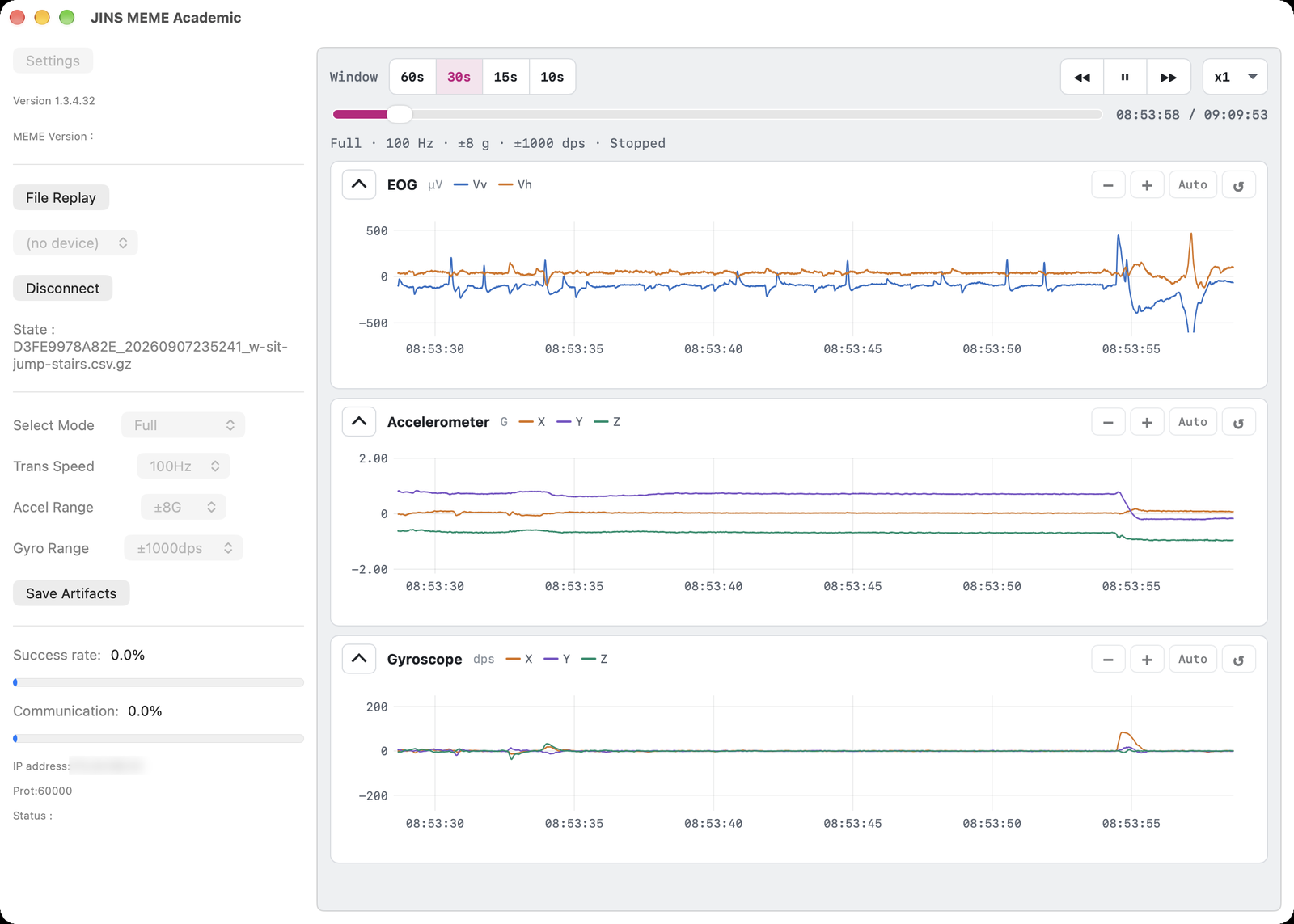1294x924 pixels.
Task: Toggle the EOG Vv series legend
Action: (471, 184)
